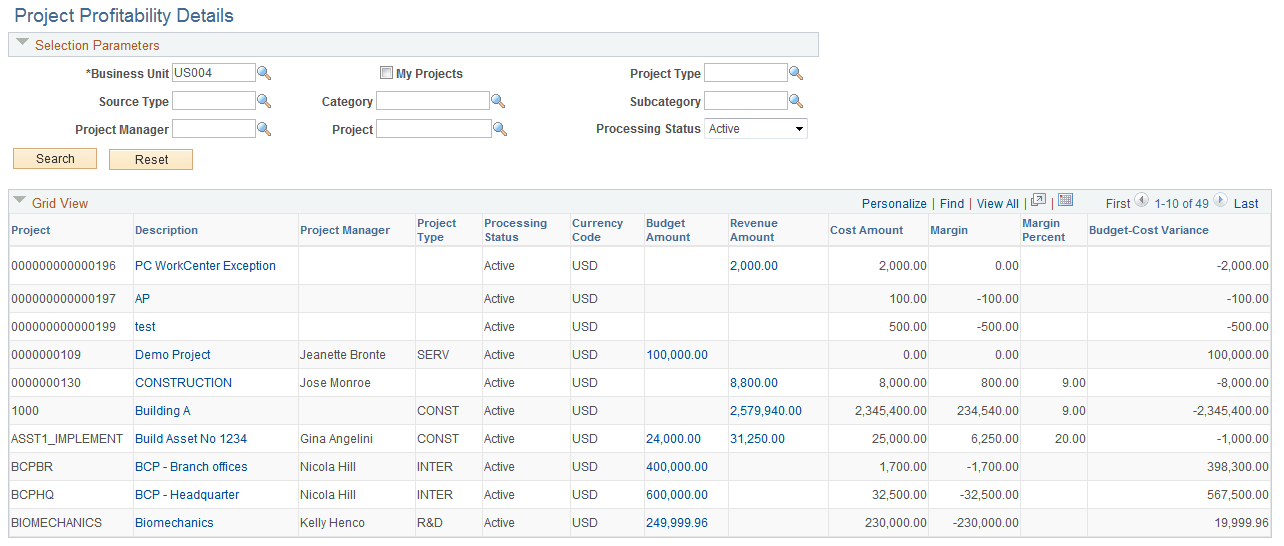1284x546 pixels.
Task: Focus the Project Manager input field
Action: click(x=214, y=129)
